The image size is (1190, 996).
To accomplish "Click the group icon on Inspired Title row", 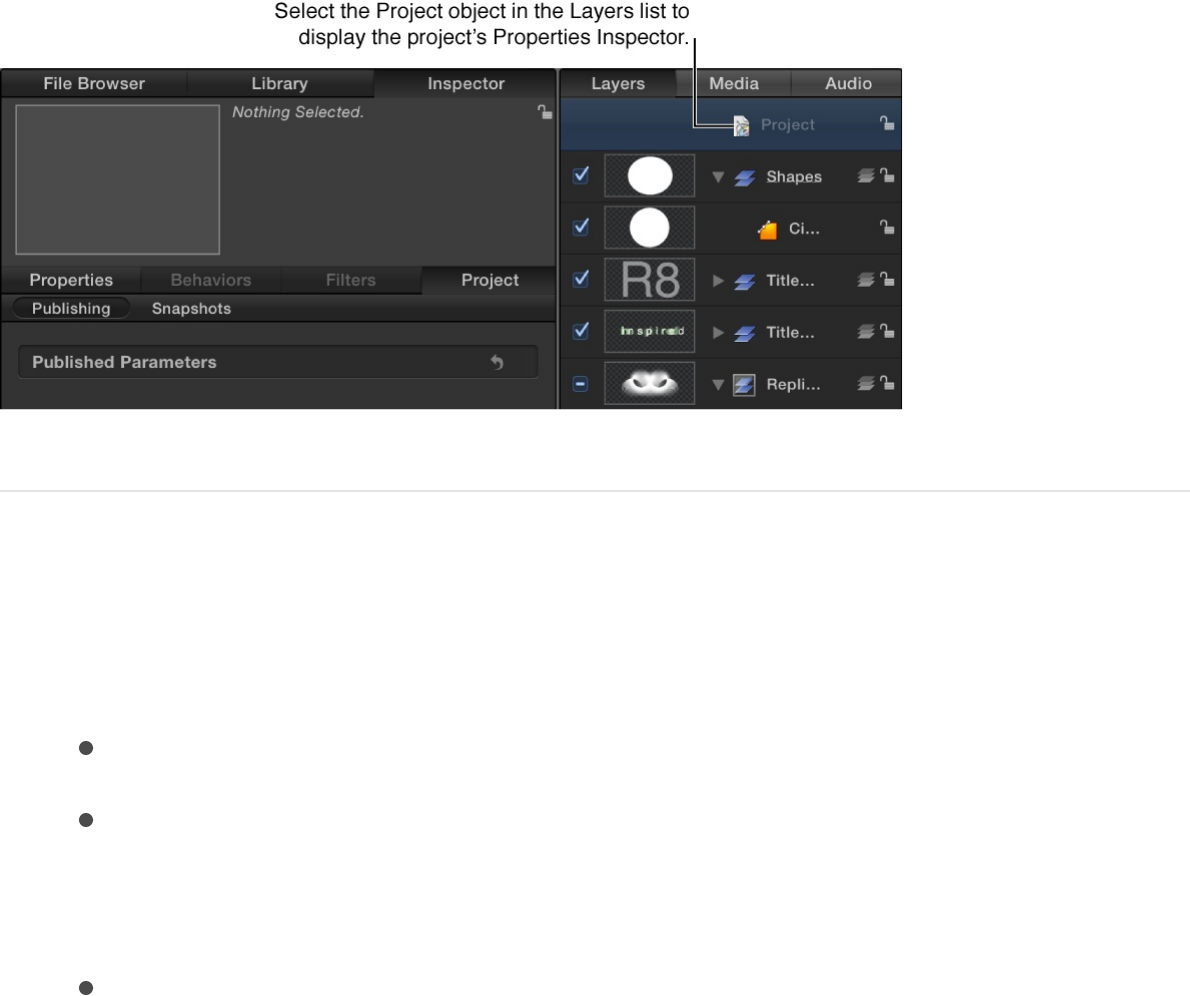I will (745, 333).
